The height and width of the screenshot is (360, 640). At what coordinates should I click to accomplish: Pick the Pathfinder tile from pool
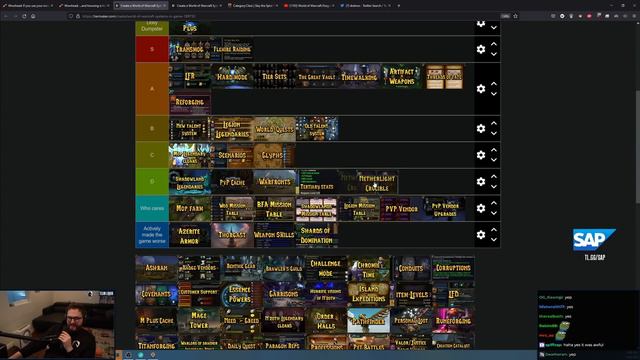pos(368,320)
